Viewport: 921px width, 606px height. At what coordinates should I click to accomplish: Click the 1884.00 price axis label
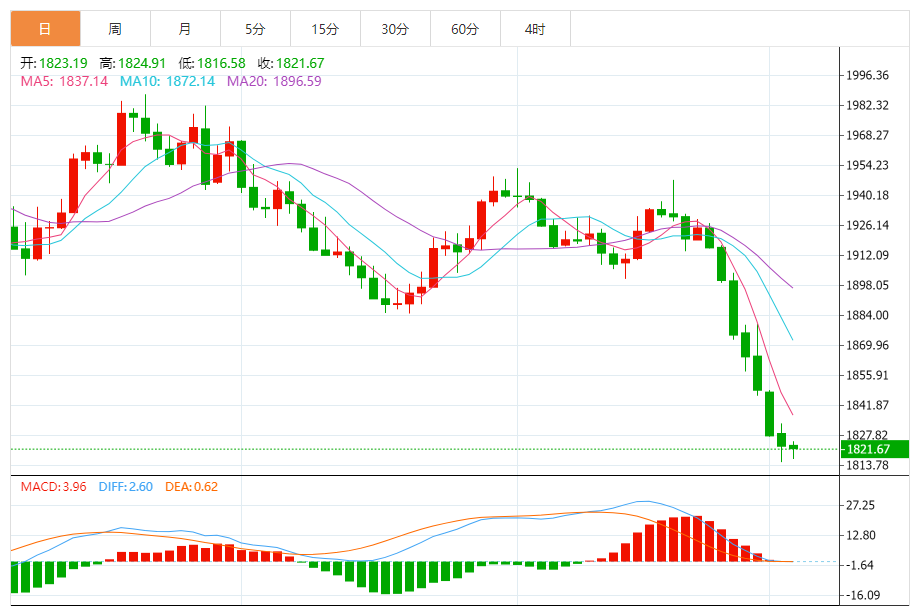(867, 315)
